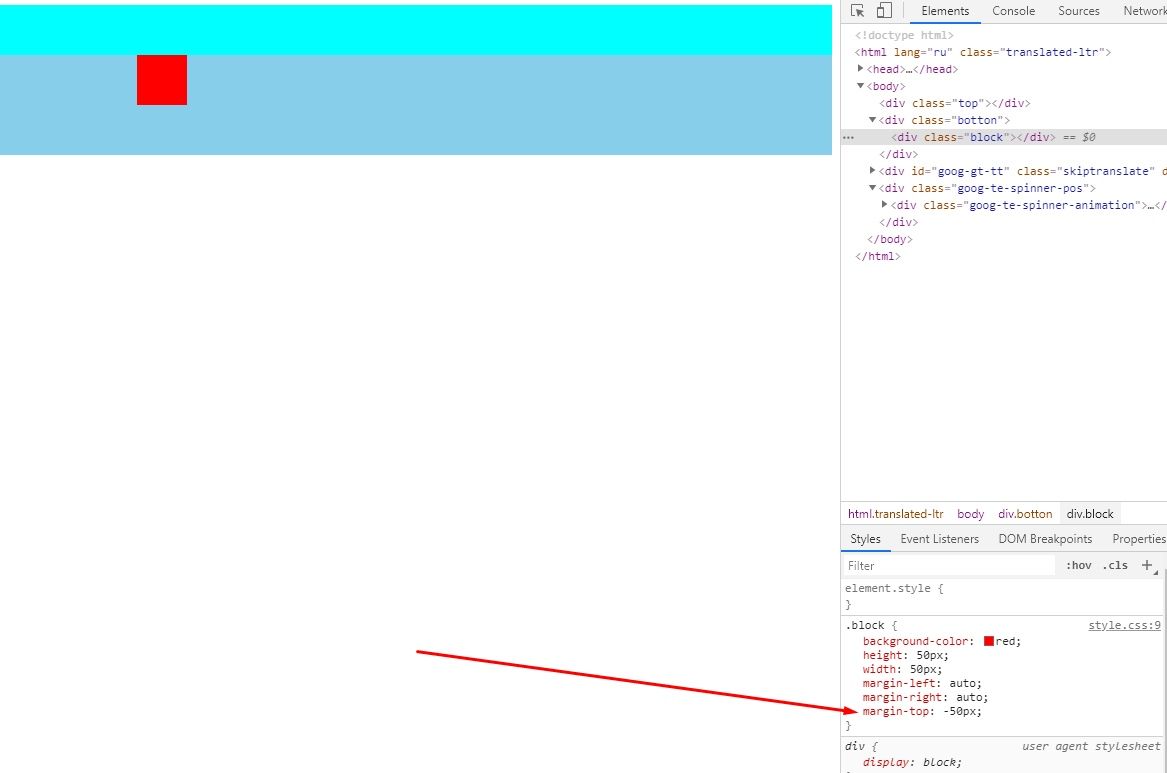Switch to the Styles pane tab
The image size is (1167, 773).
click(866, 539)
